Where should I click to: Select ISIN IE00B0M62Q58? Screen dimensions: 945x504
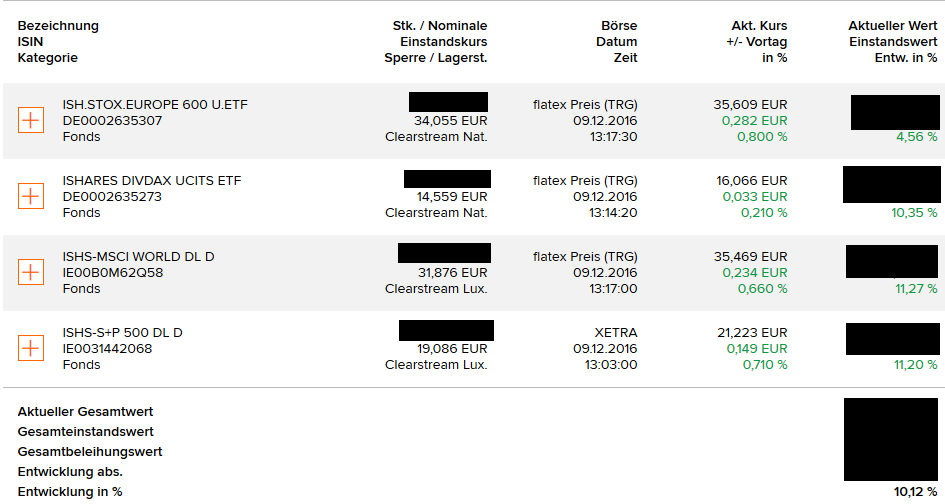(113, 272)
